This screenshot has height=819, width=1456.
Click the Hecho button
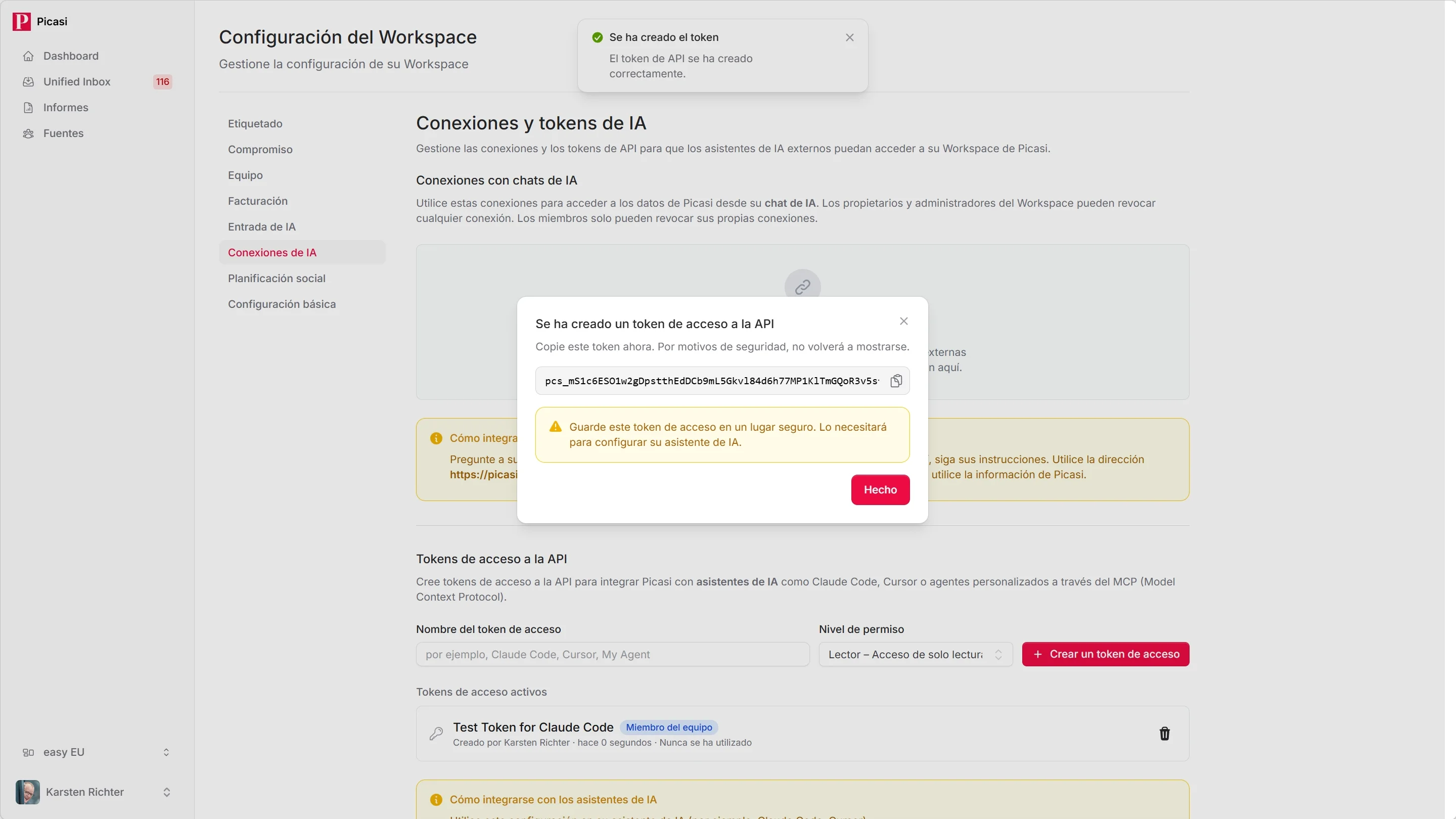(880, 489)
